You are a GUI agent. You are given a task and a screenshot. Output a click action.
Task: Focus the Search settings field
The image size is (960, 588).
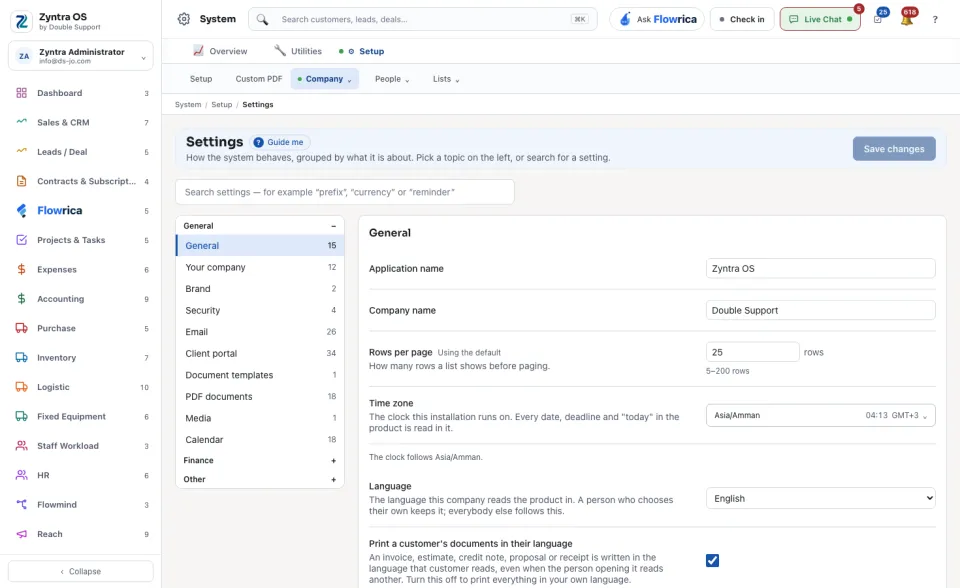[345, 192]
